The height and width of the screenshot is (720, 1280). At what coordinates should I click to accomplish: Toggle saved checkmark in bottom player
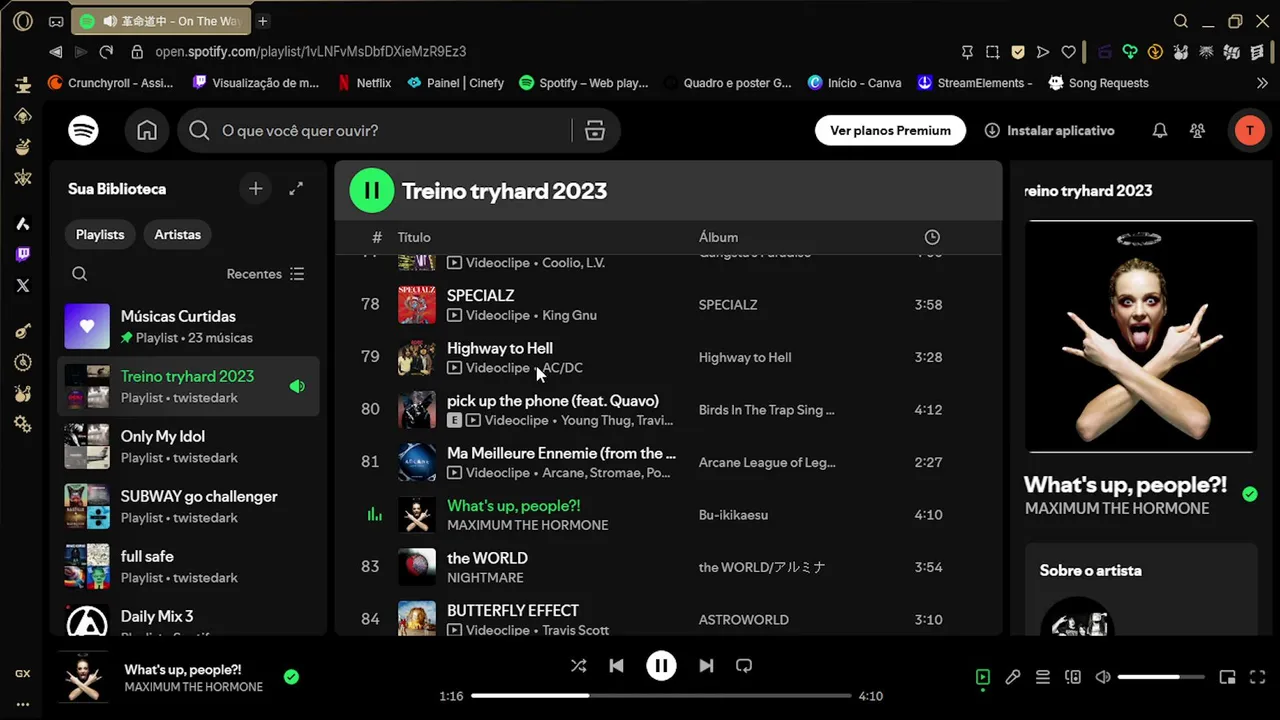[x=291, y=677]
